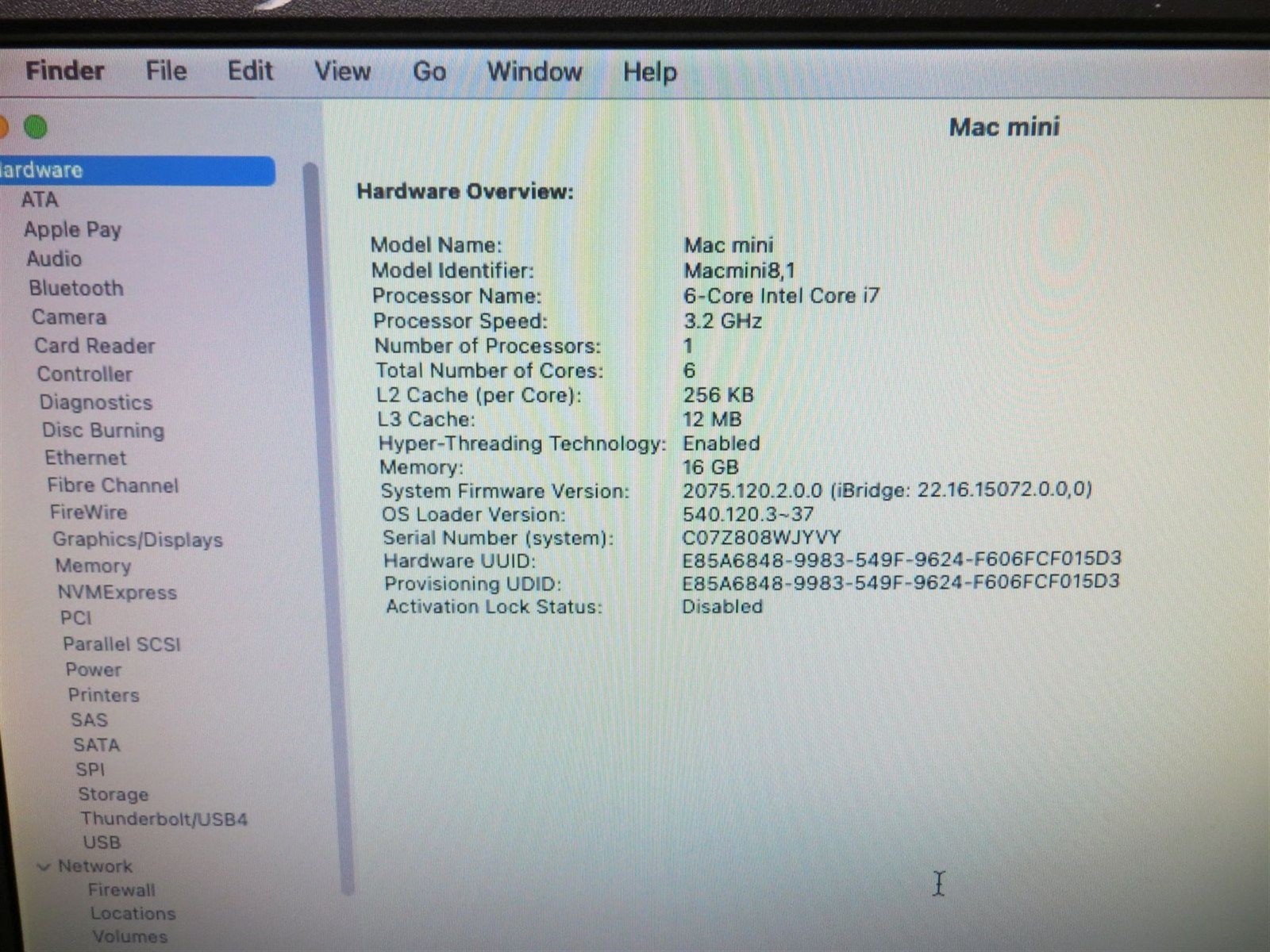Viewport: 1270px width, 952px height.
Task: Select Volumes under Network
Action: point(130,936)
